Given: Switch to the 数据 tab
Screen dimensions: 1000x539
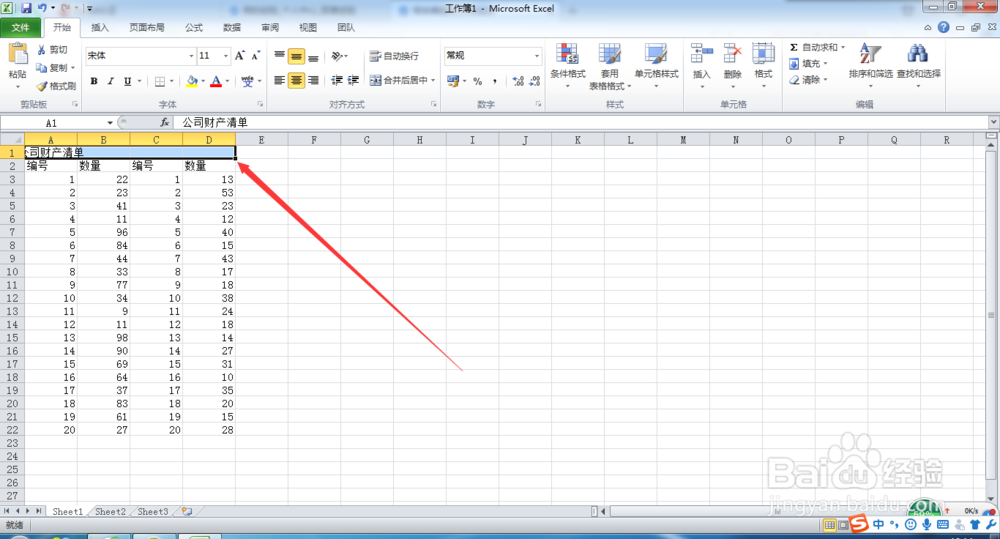Looking at the screenshot, I should point(232,27).
